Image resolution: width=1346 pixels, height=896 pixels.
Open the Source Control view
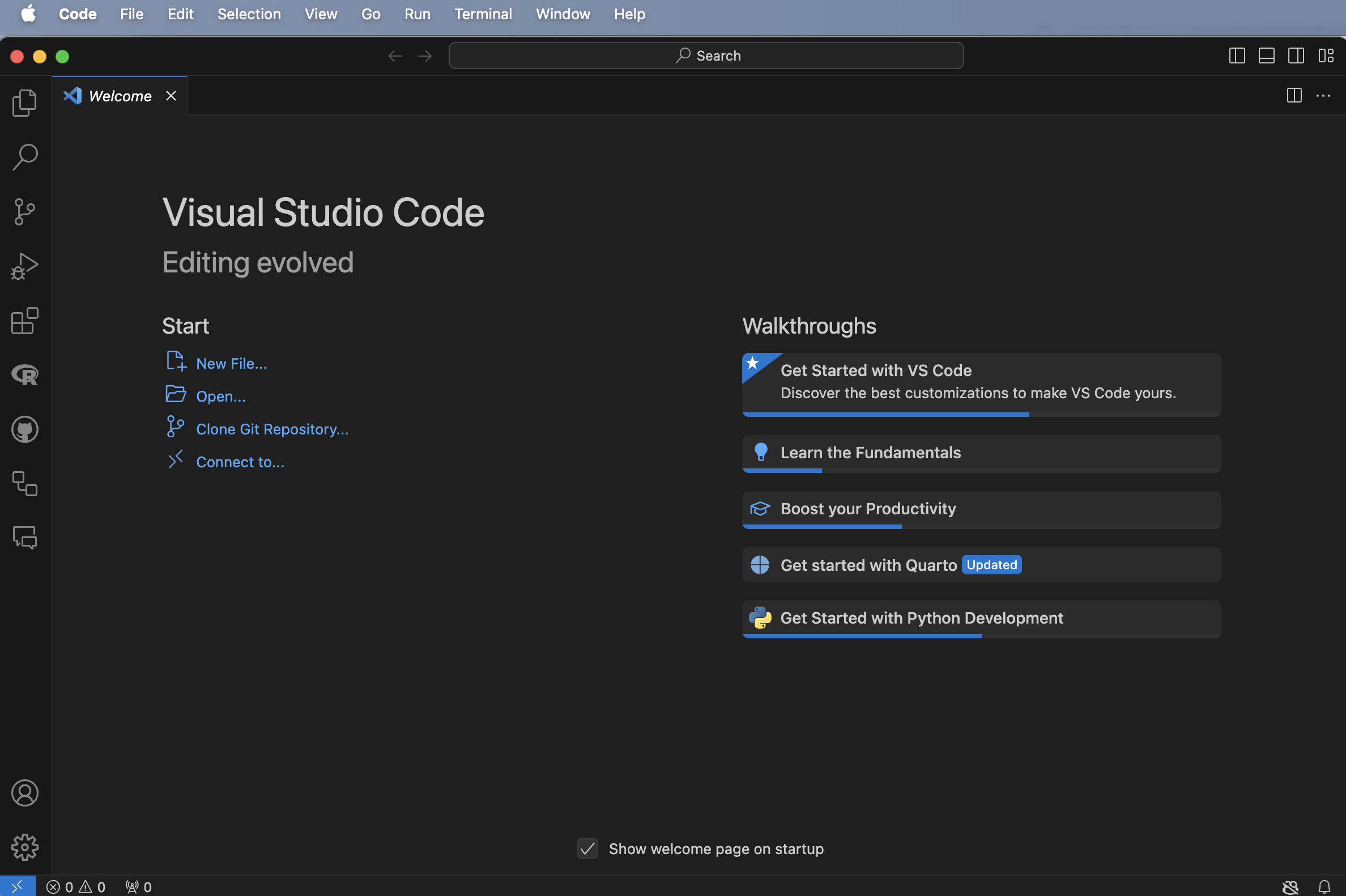click(x=24, y=212)
